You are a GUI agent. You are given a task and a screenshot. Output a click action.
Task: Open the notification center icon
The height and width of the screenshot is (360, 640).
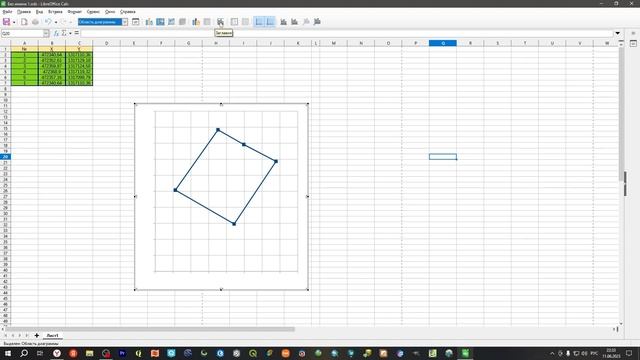(x=629, y=353)
